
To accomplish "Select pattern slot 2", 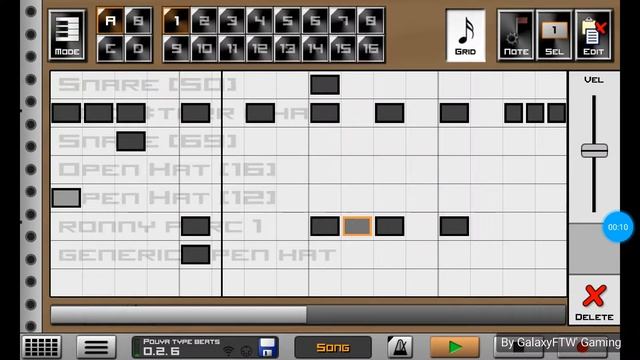I will [204, 21].
